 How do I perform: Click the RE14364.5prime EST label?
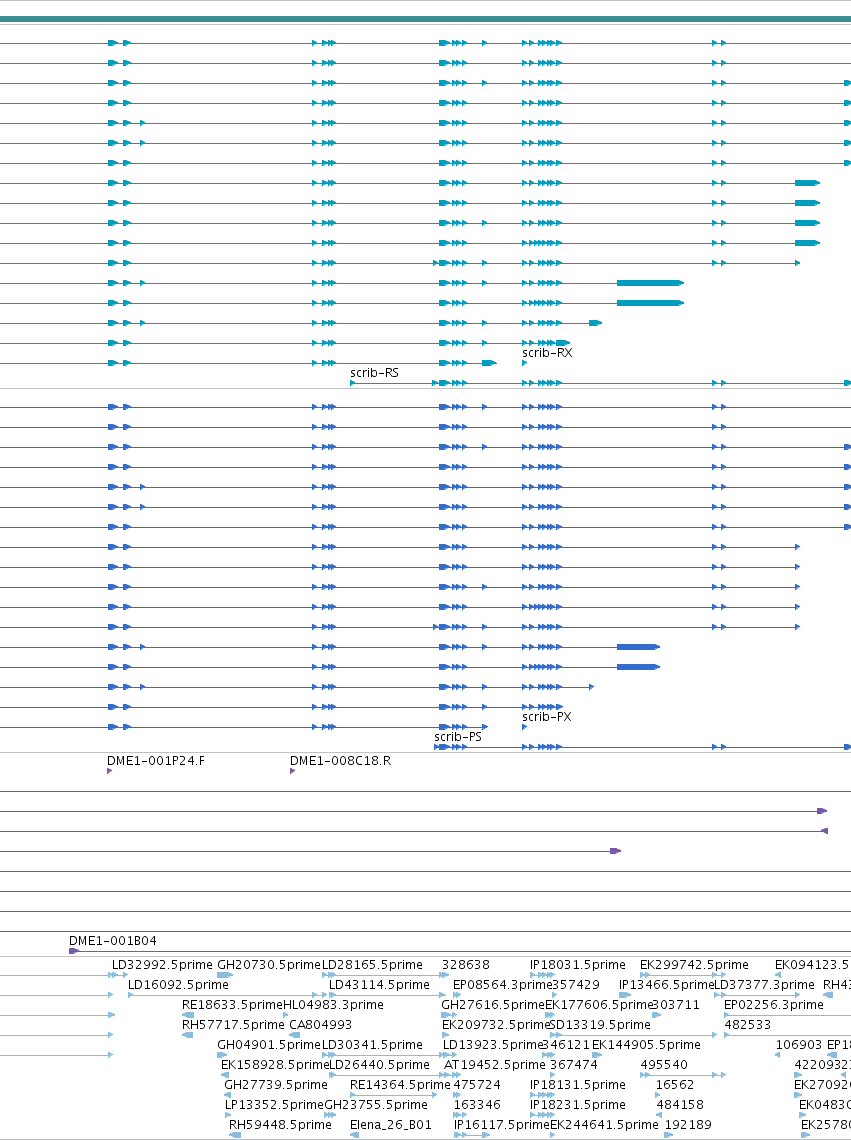[x=400, y=1085]
